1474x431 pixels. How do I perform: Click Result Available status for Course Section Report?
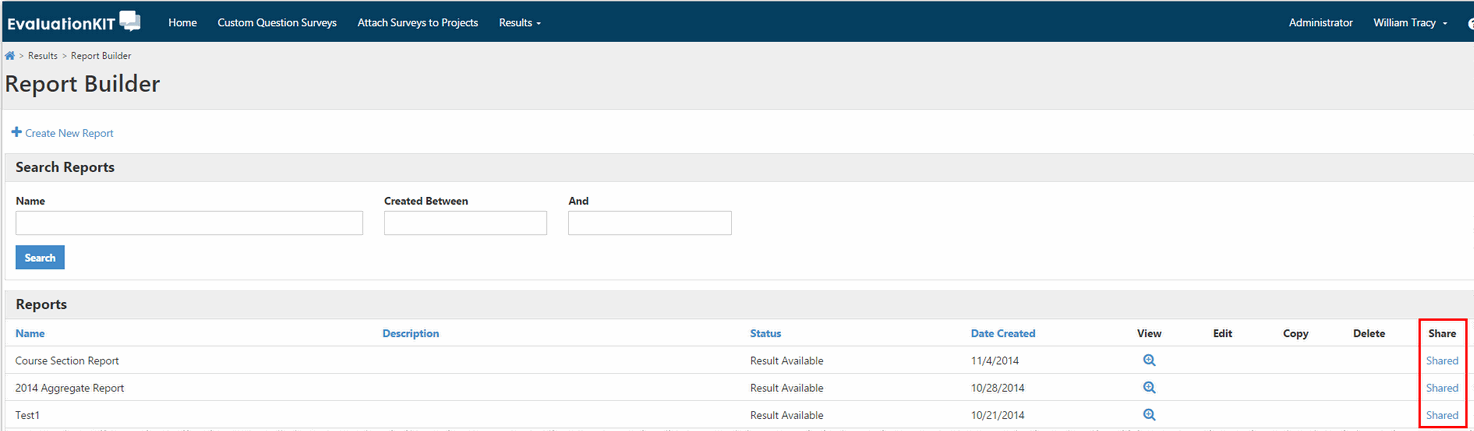coord(787,361)
